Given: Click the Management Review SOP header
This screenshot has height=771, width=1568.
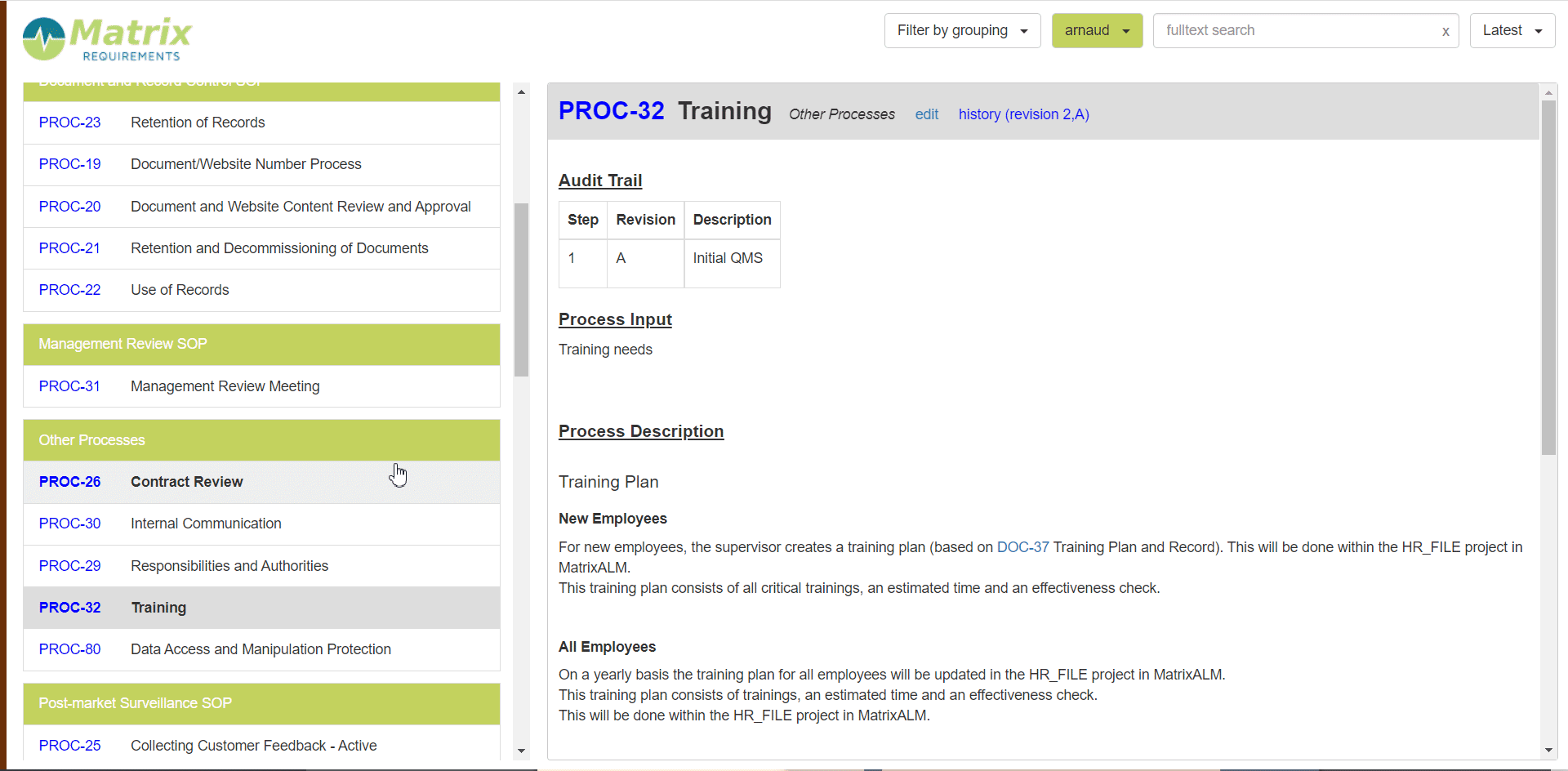Looking at the screenshot, I should tap(261, 344).
